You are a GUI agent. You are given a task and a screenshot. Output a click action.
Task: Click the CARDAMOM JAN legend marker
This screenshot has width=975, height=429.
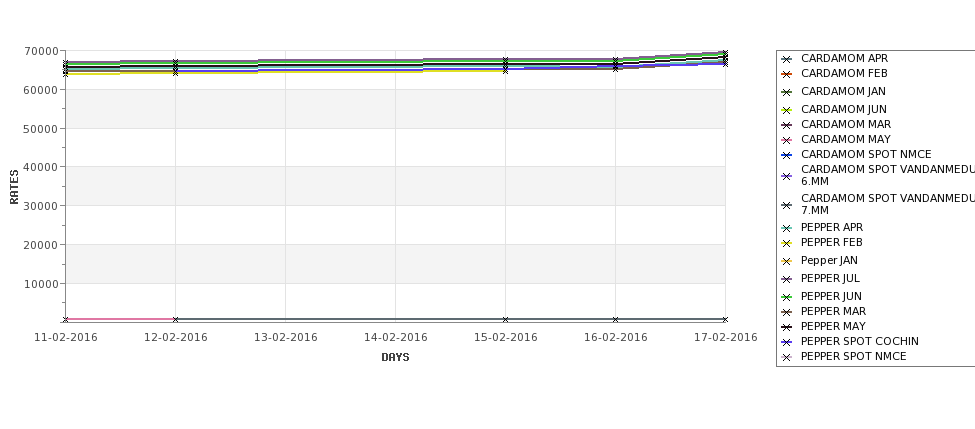tap(786, 93)
